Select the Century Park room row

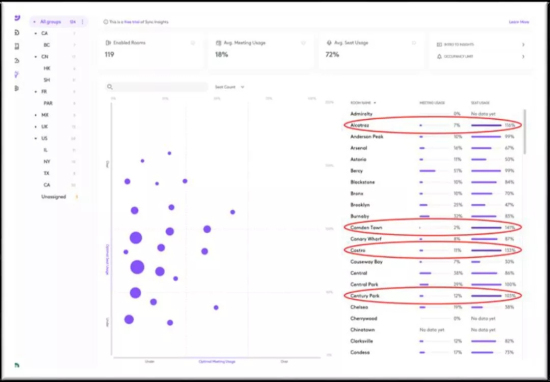pyautogui.click(x=433, y=296)
